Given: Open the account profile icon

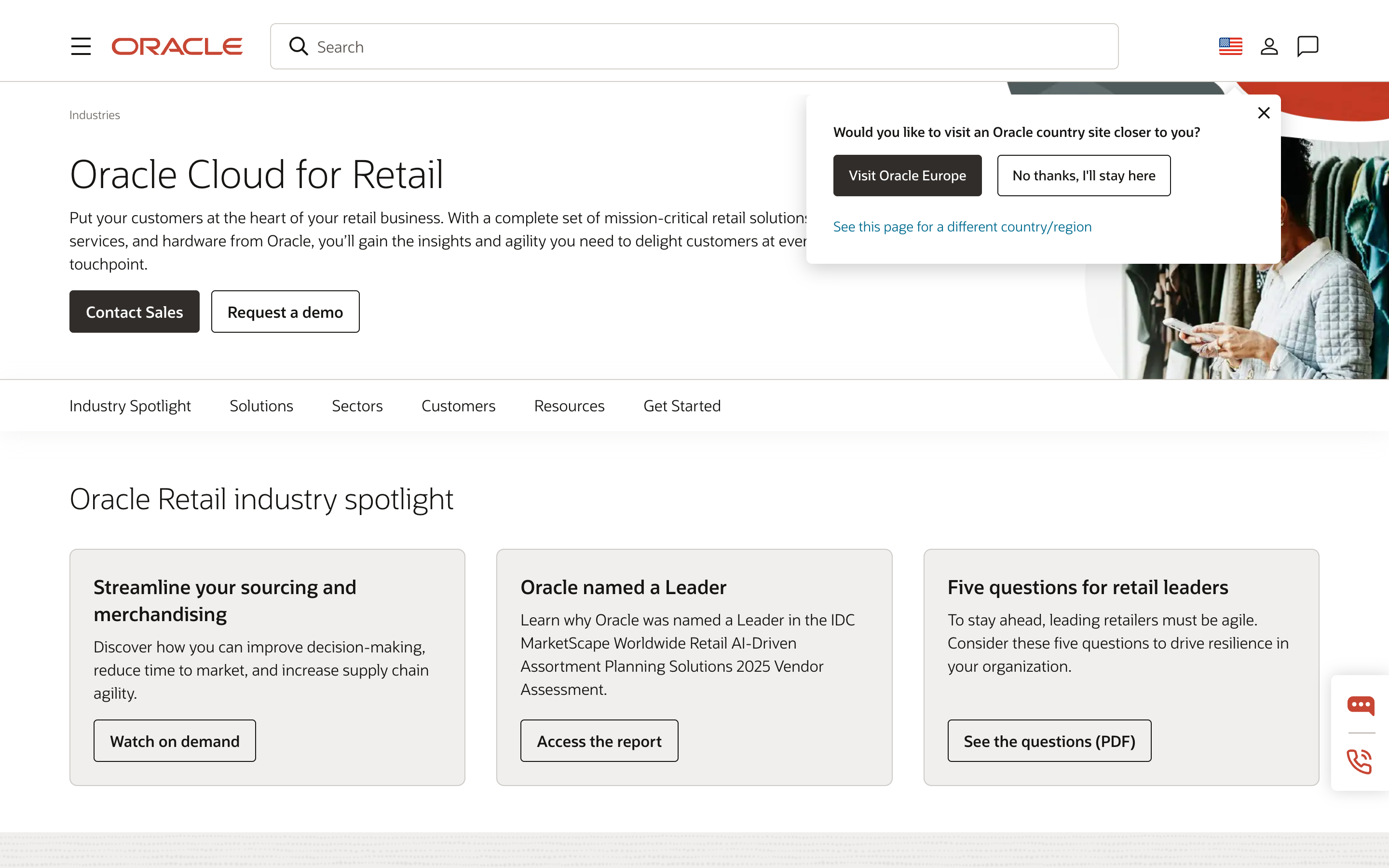Looking at the screenshot, I should (x=1269, y=46).
